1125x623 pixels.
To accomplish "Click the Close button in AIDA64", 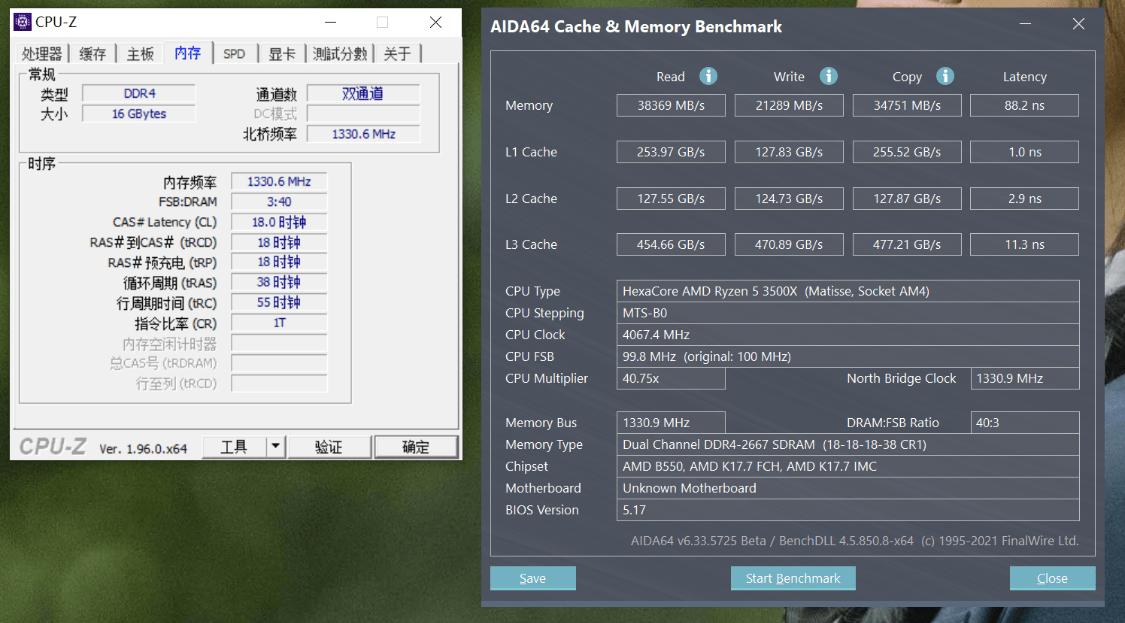I will 1052,578.
